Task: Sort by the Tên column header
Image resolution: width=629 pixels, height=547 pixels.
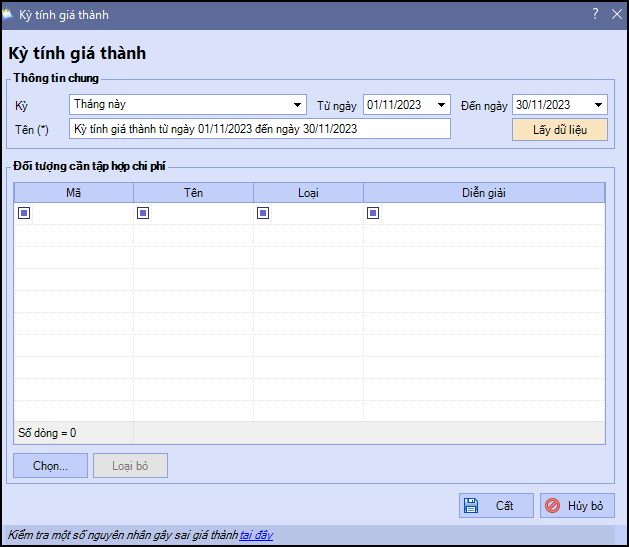Action: [193, 192]
